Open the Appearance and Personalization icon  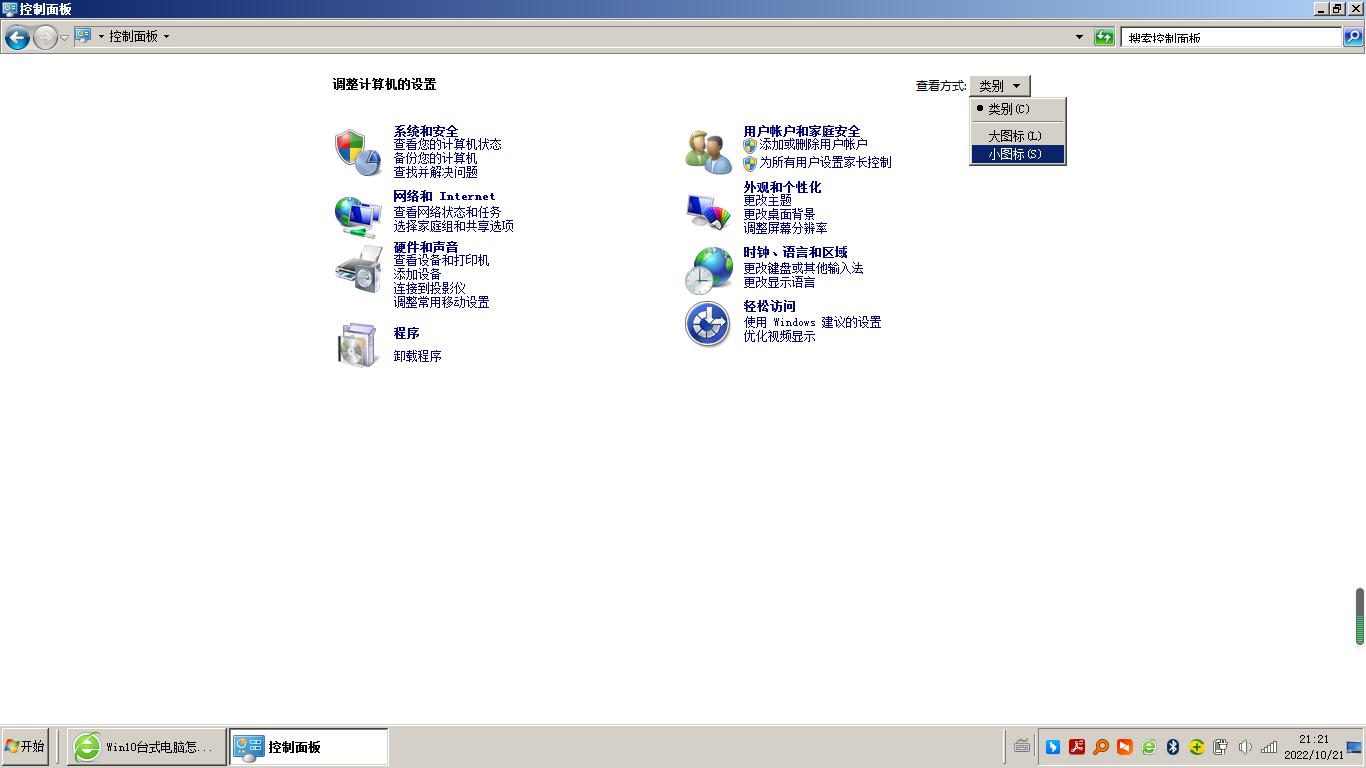[x=708, y=211]
